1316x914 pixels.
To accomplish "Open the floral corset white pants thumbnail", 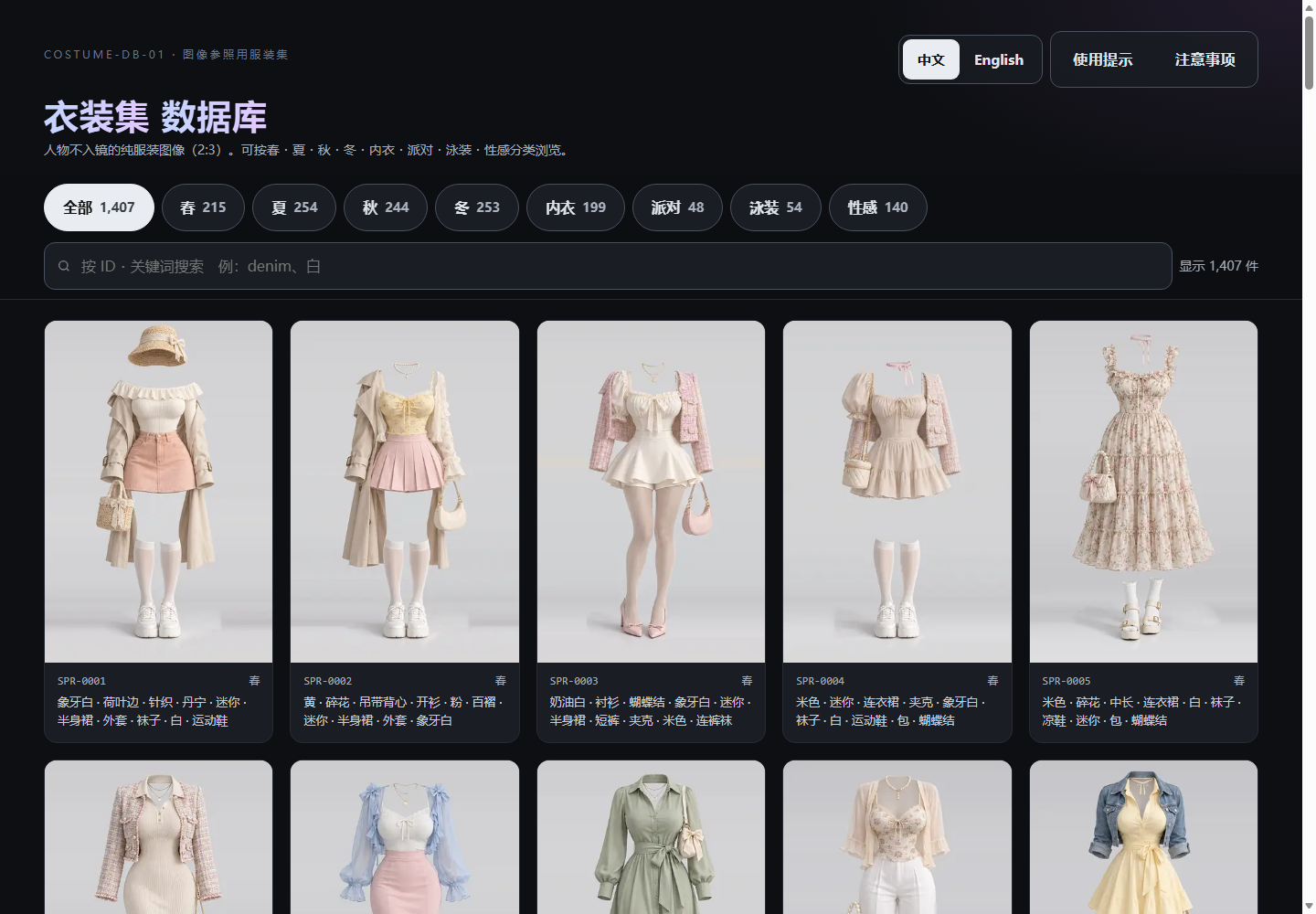I will pos(897,837).
